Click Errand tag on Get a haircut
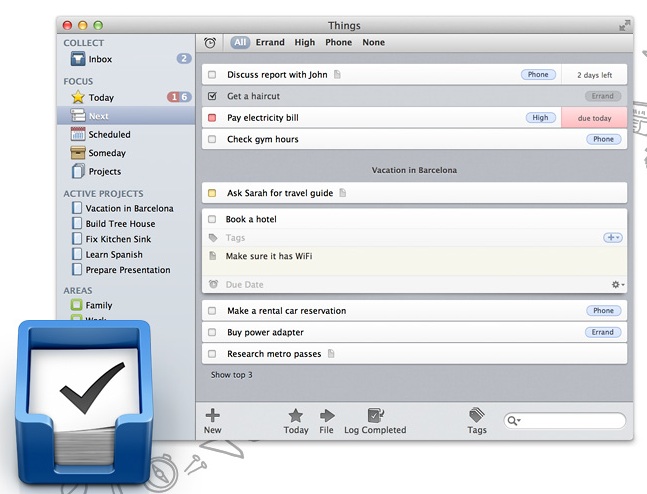Viewport: 647px width, 494px height. [603, 96]
